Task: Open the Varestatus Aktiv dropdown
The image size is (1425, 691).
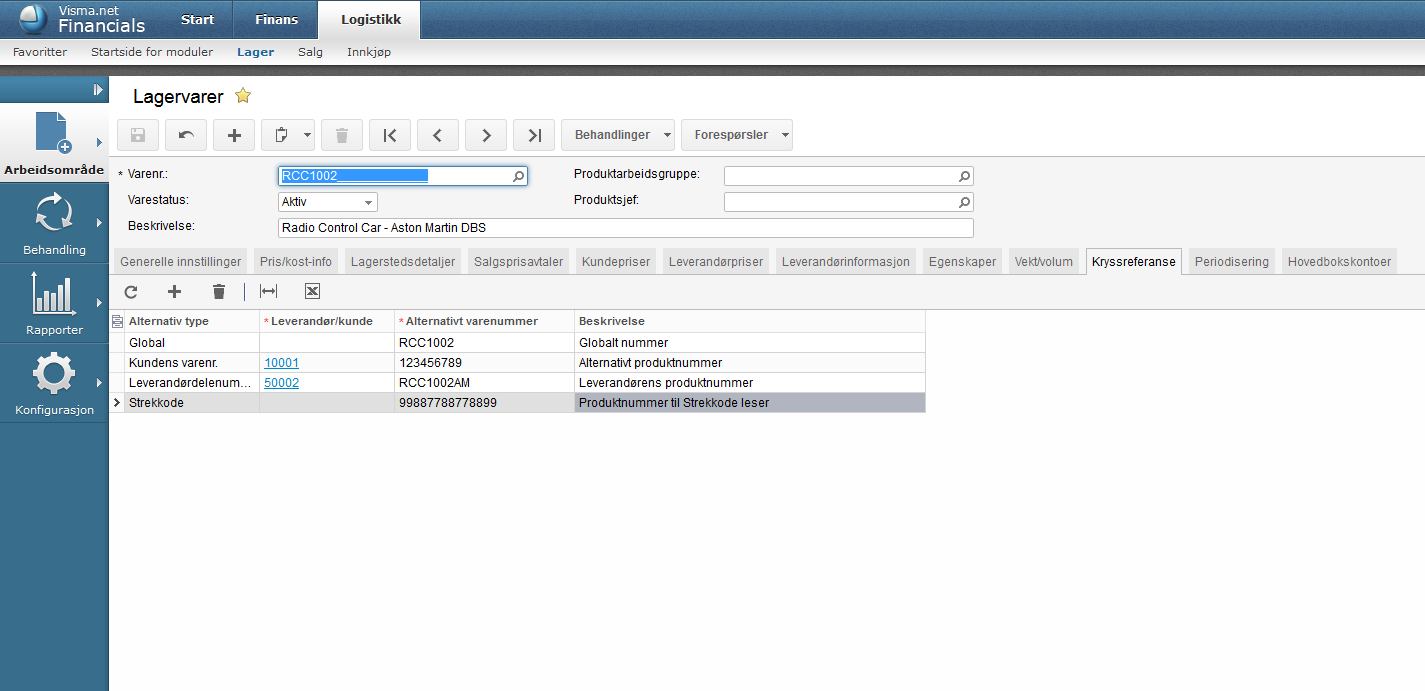Action: (x=328, y=202)
